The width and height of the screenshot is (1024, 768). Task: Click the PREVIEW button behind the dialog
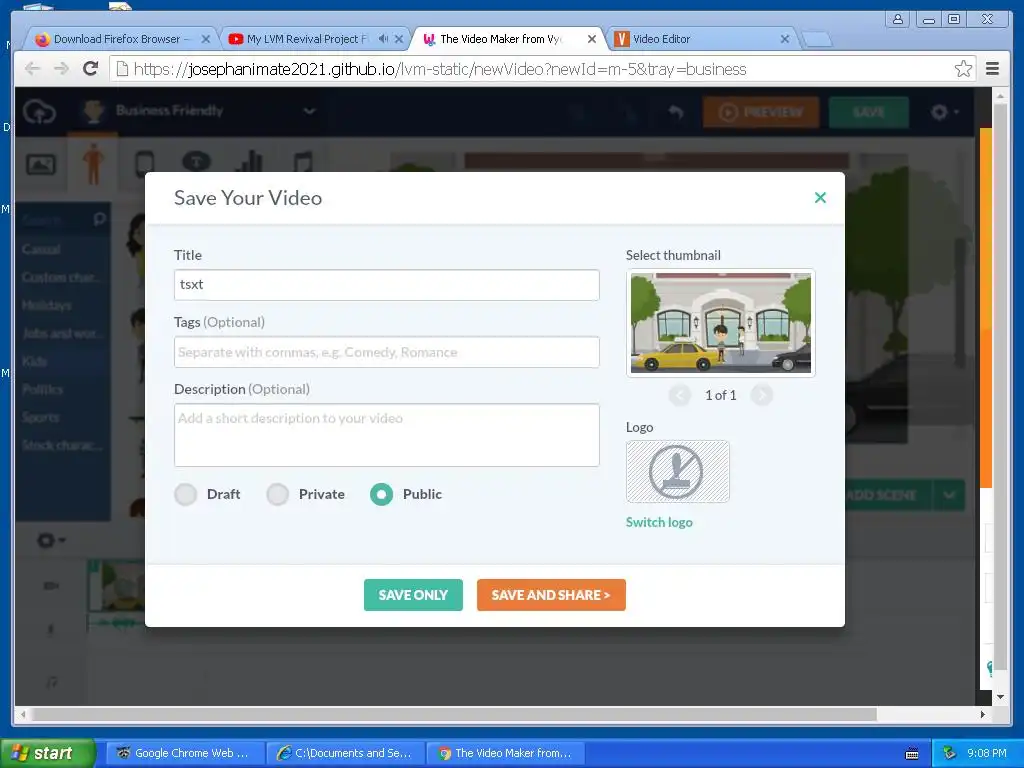pyautogui.click(x=761, y=112)
